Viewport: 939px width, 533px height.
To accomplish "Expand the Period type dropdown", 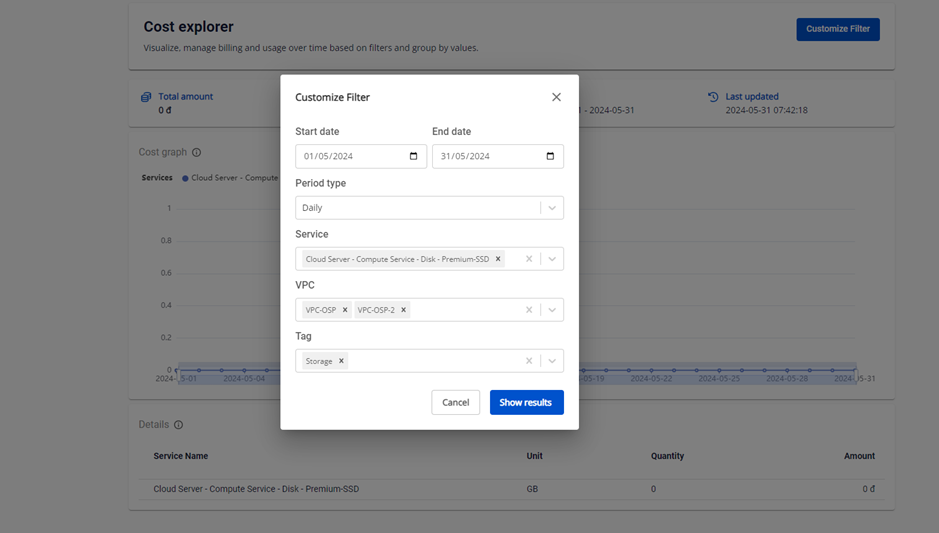I will pos(552,208).
